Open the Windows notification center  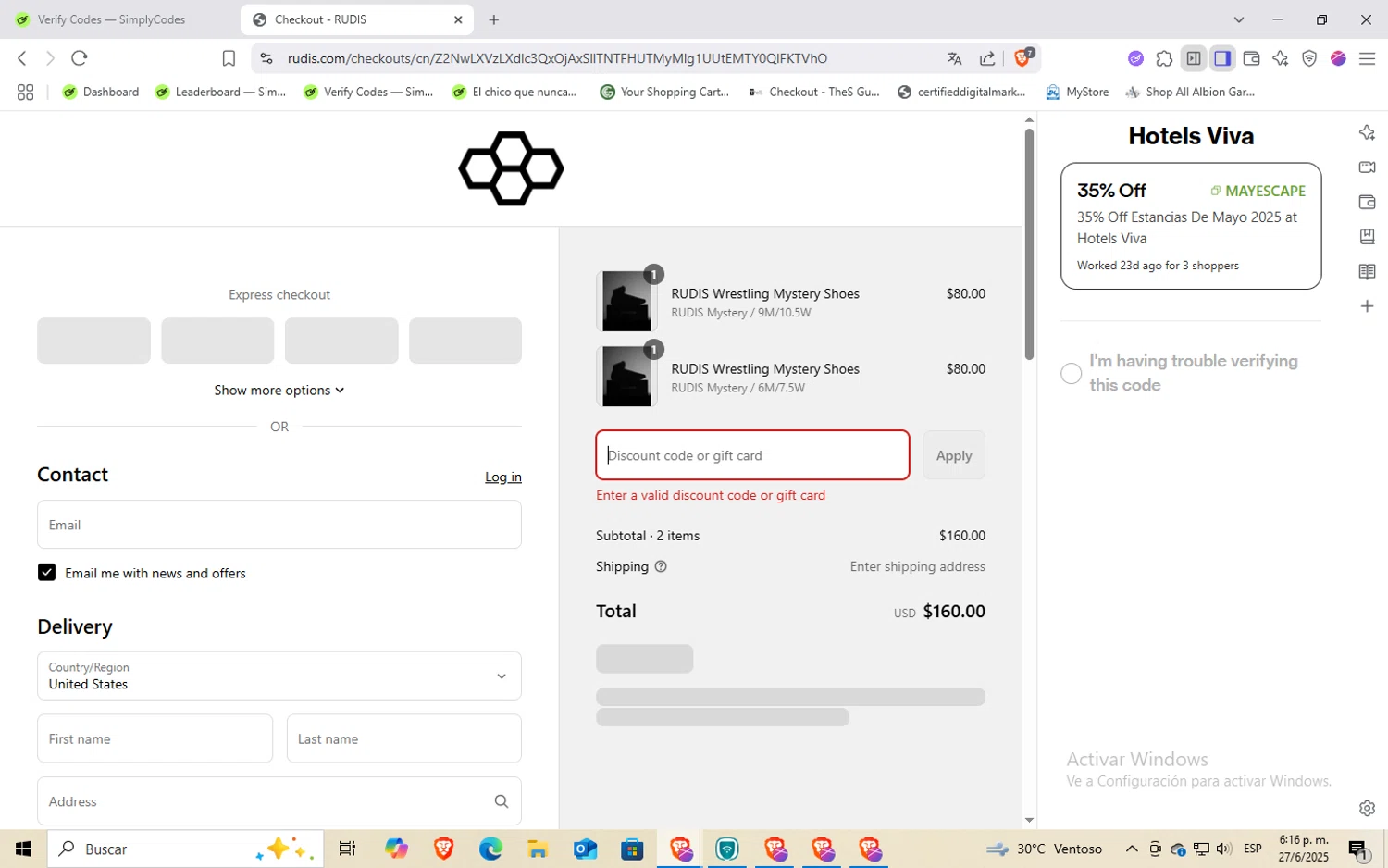[x=1358, y=849]
